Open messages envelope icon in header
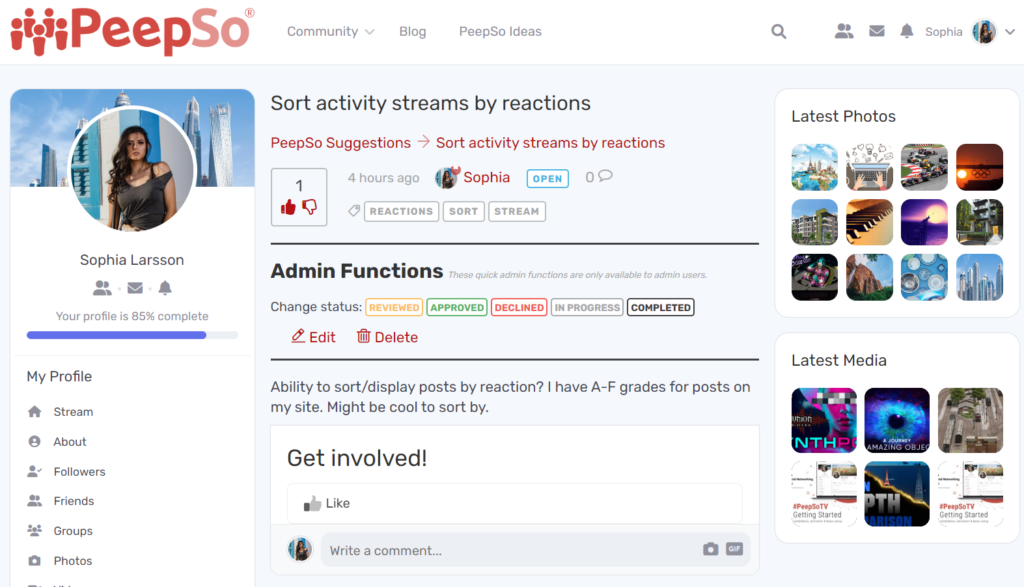The image size is (1024, 587). coord(876,31)
